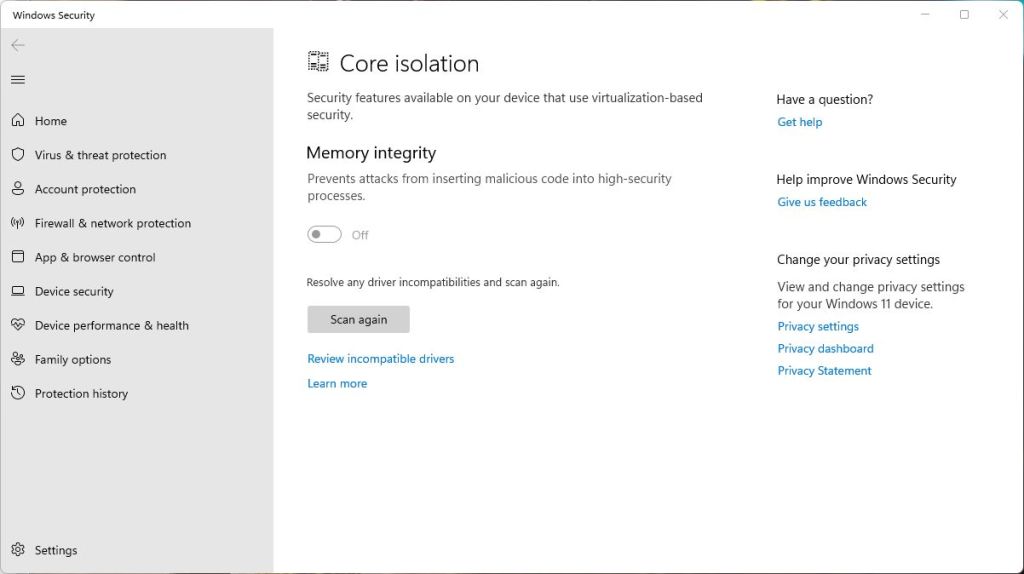Open the Protection history clock icon
Image resolution: width=1024 pixels, height=574 pixels.
(x=18, y=393)
